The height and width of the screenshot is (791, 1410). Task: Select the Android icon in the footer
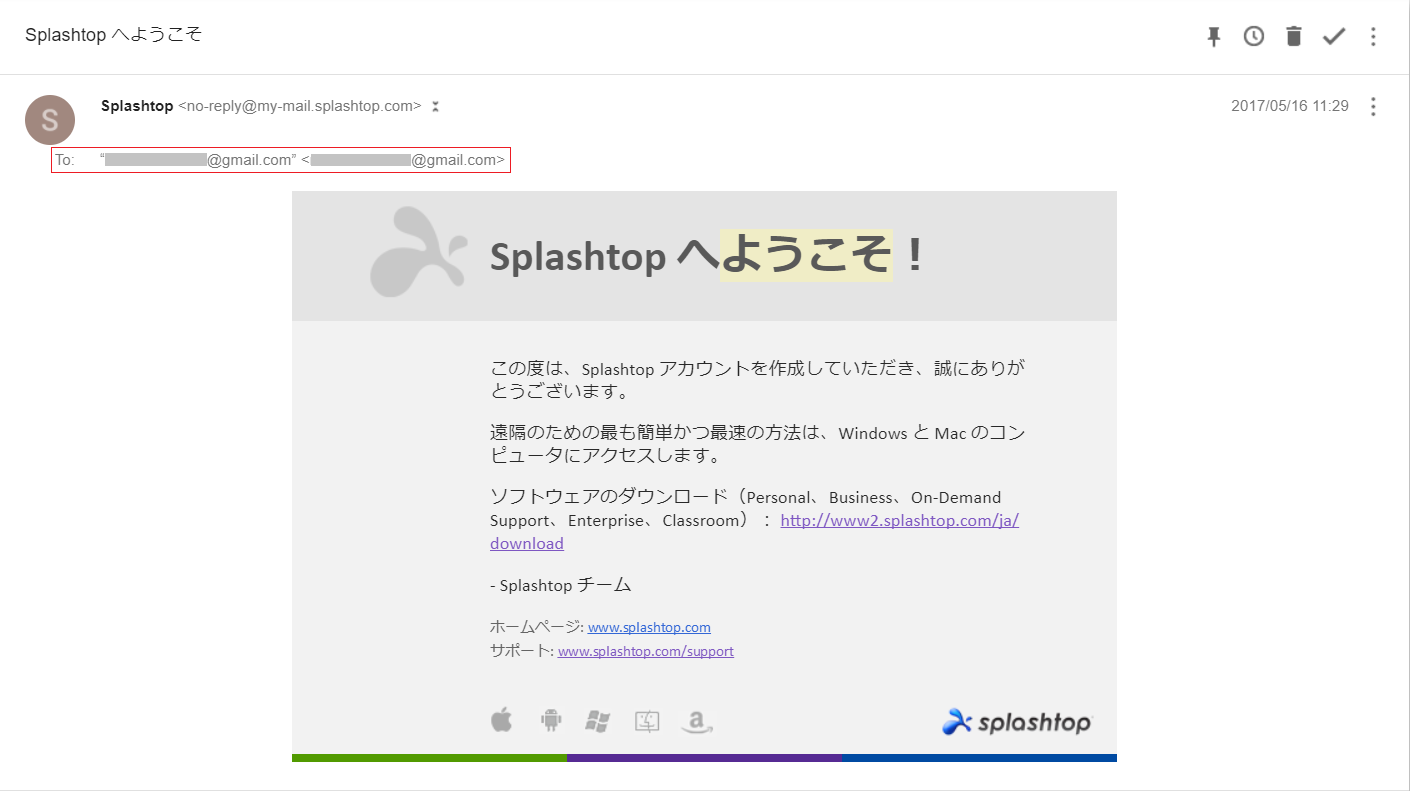tap(549, 719)
